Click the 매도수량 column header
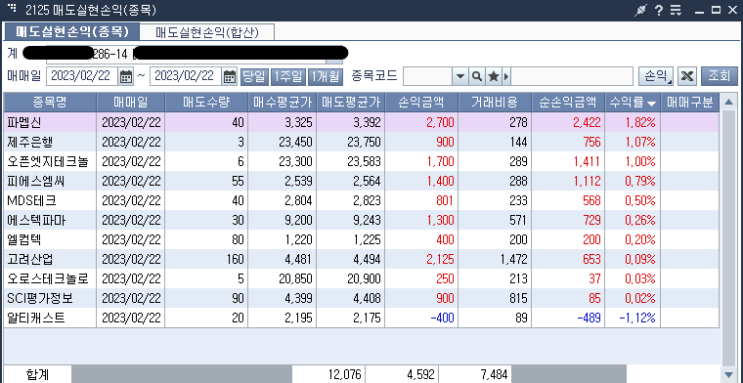743x383 pixels. [206, 102]
